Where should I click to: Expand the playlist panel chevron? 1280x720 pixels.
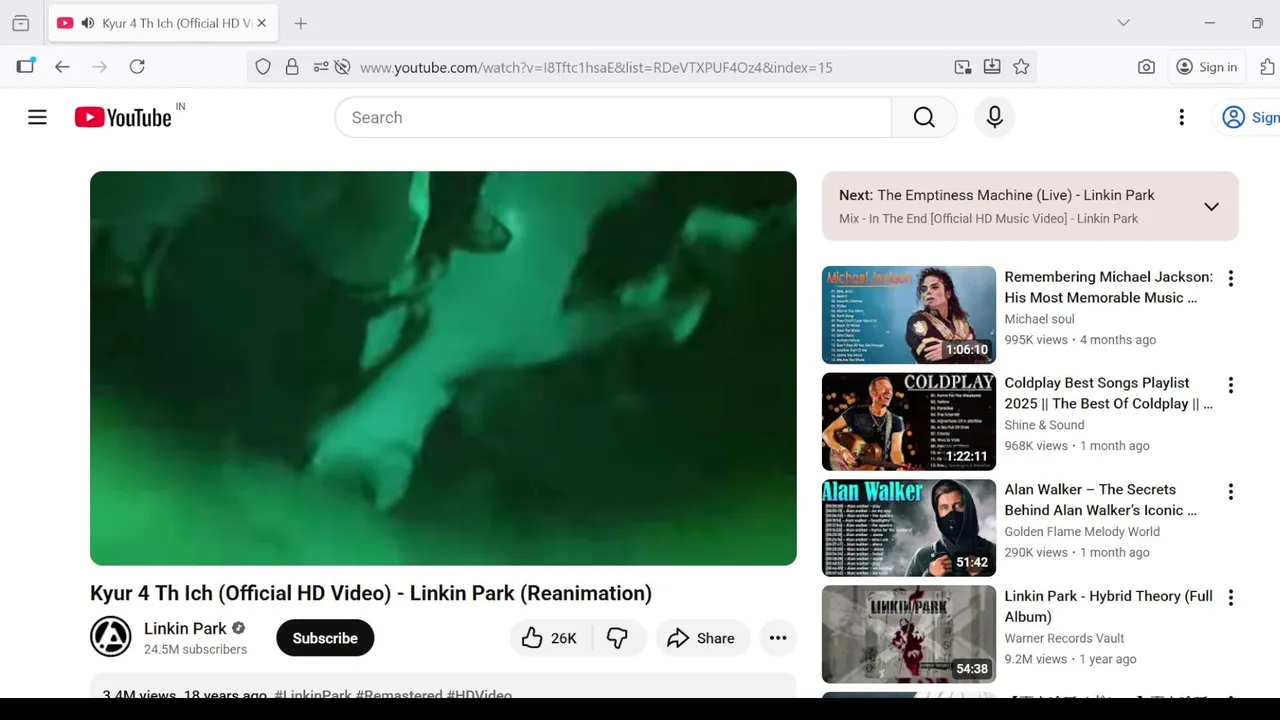pos(1211,207)
